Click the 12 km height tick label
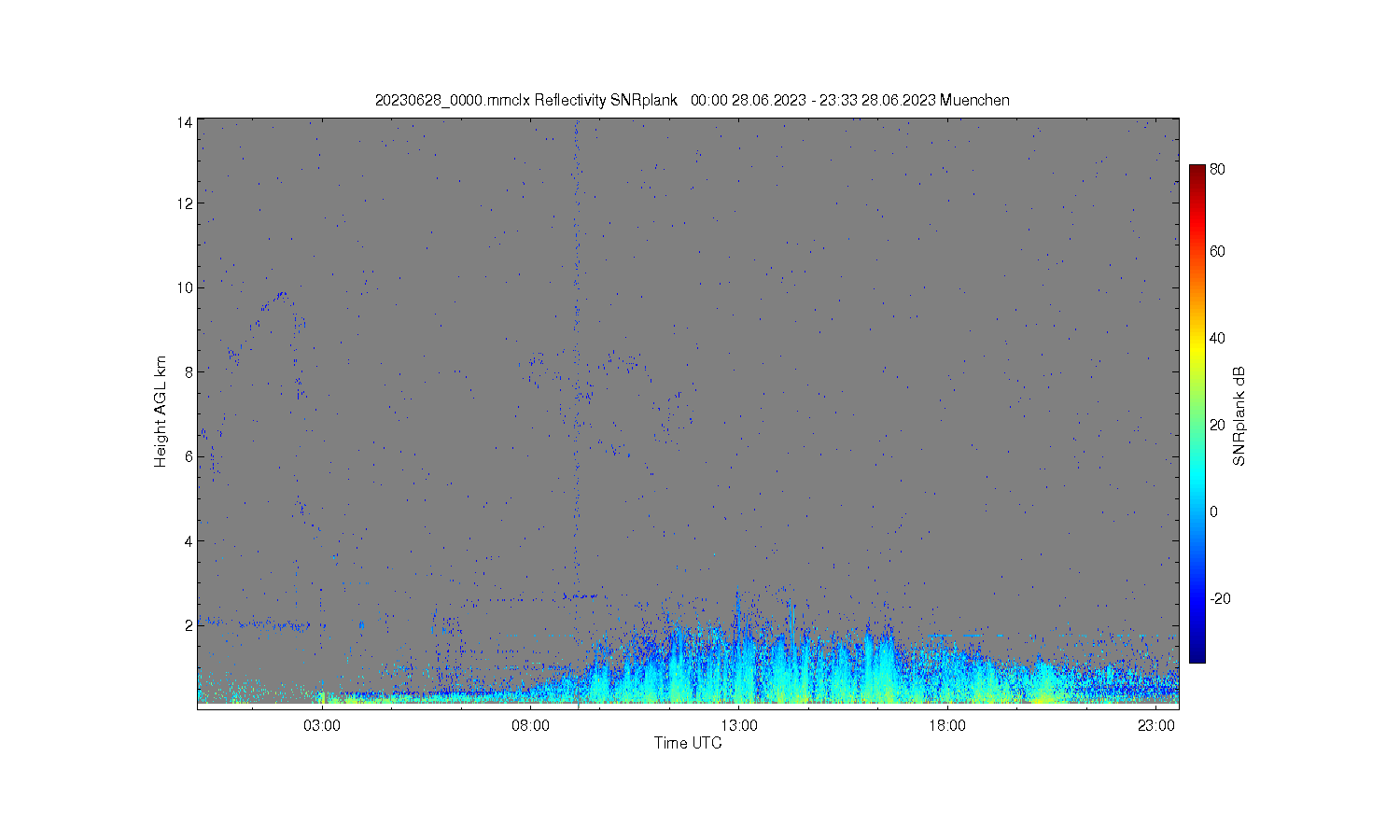 [185, 203]
